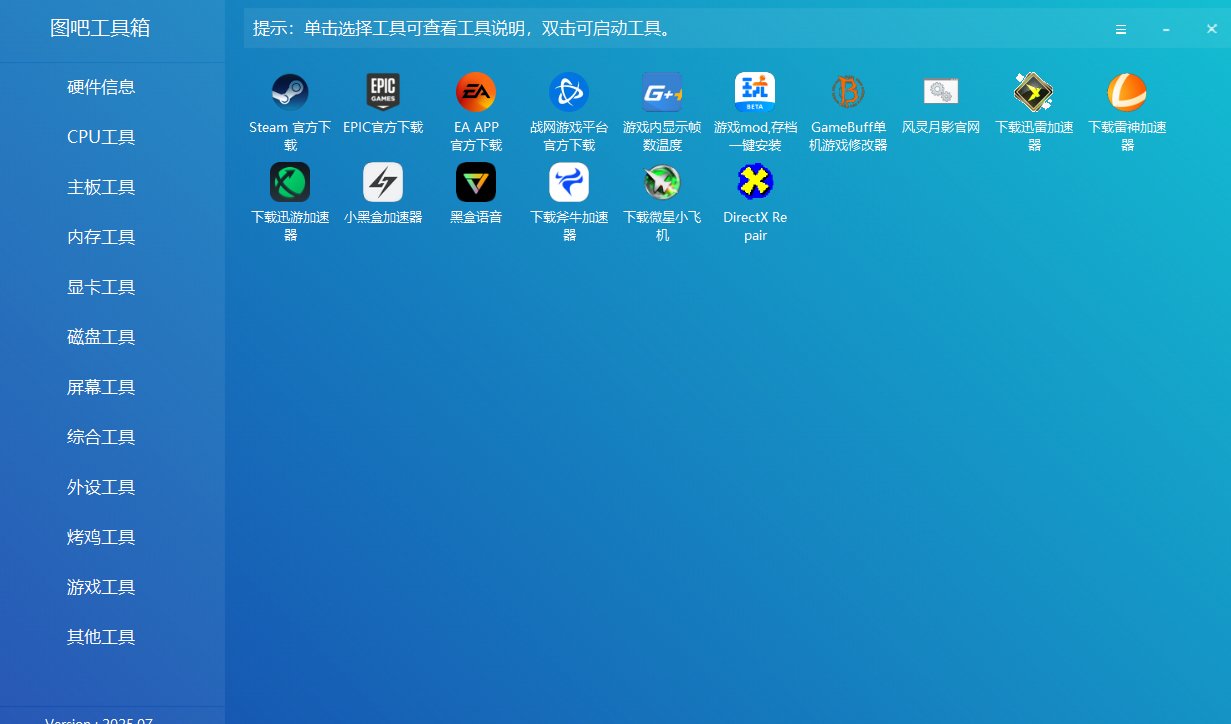Open the 外设工具 category
1231x724 pixels.
click(101, 487)
